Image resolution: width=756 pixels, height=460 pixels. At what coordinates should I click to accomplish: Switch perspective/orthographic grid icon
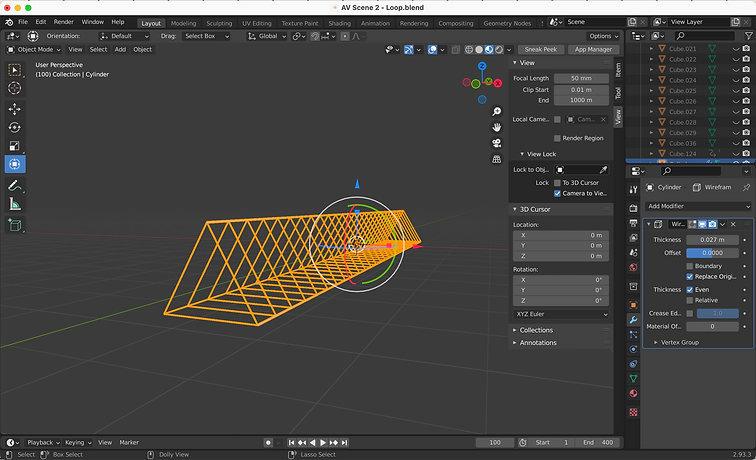click(x=496, y=159)
